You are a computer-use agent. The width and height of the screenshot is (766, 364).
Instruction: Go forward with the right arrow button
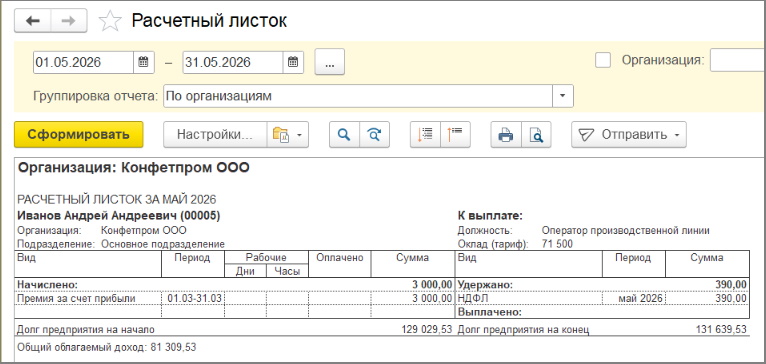pyautogui.click(x=69, y=21)
